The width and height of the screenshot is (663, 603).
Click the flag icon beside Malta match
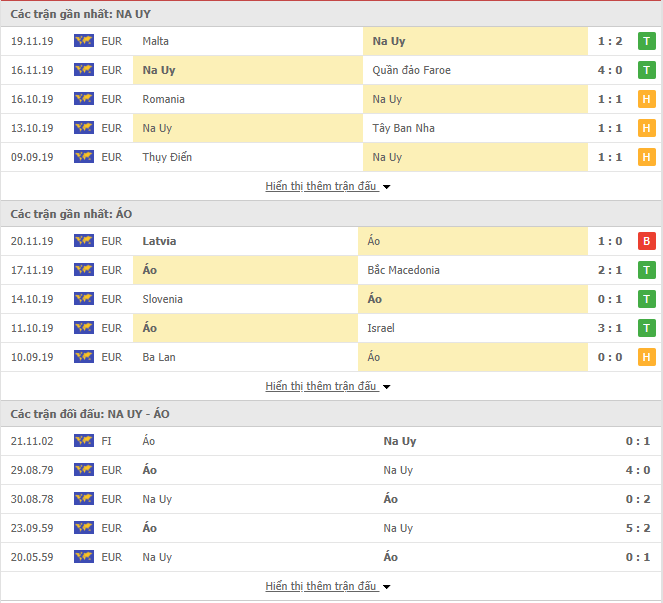83,42
